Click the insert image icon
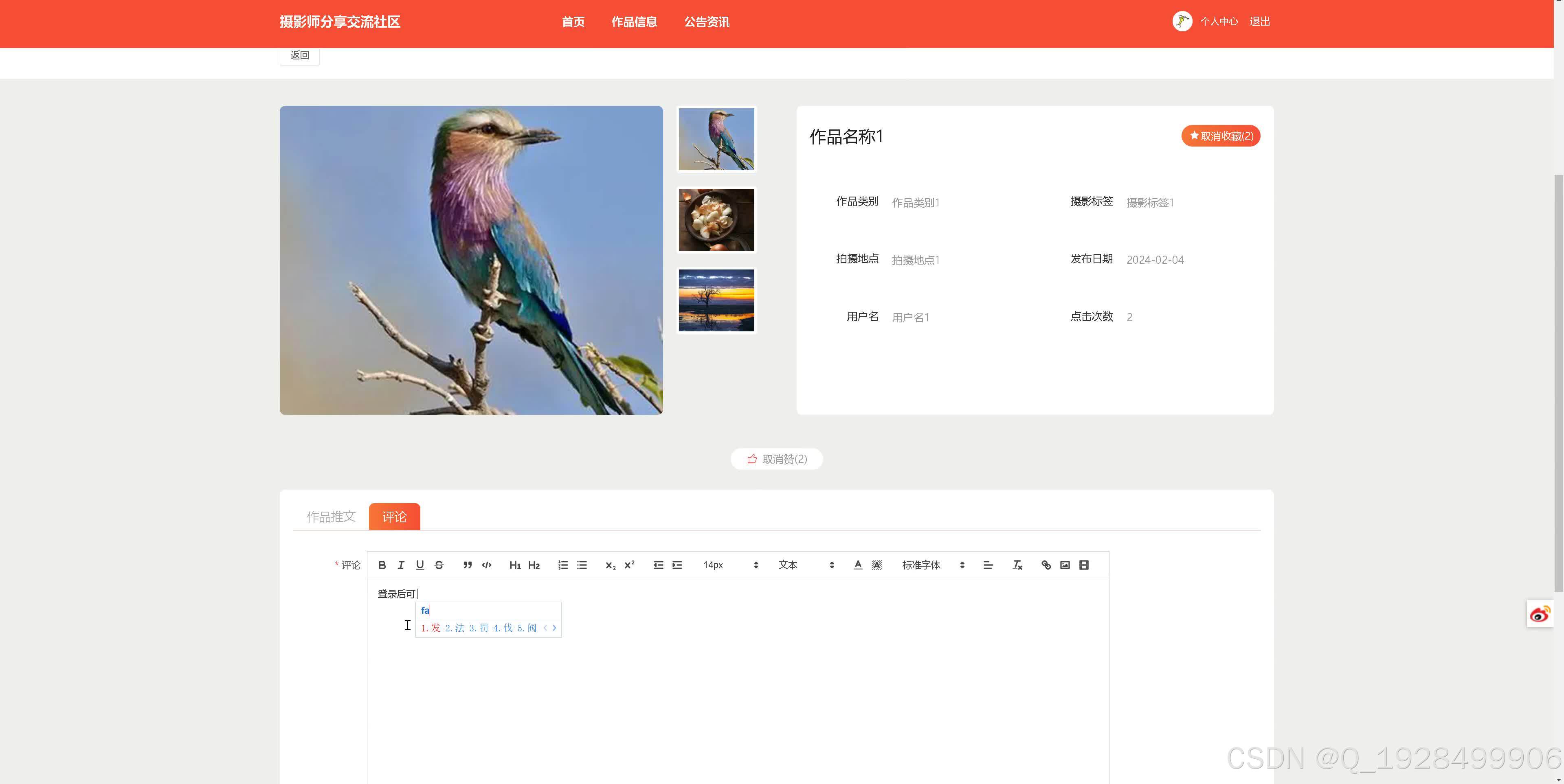 pyautogui.click(x=1065, y=565)
